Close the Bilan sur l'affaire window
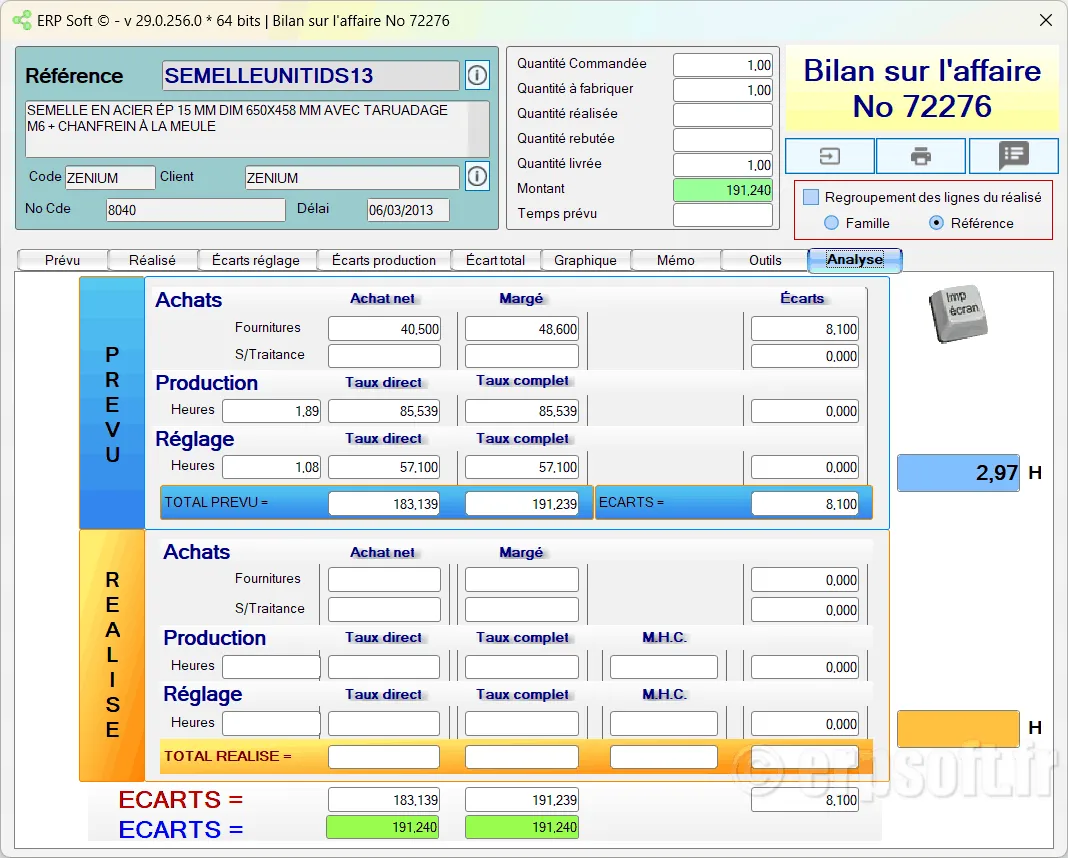 coord(1046,20)
